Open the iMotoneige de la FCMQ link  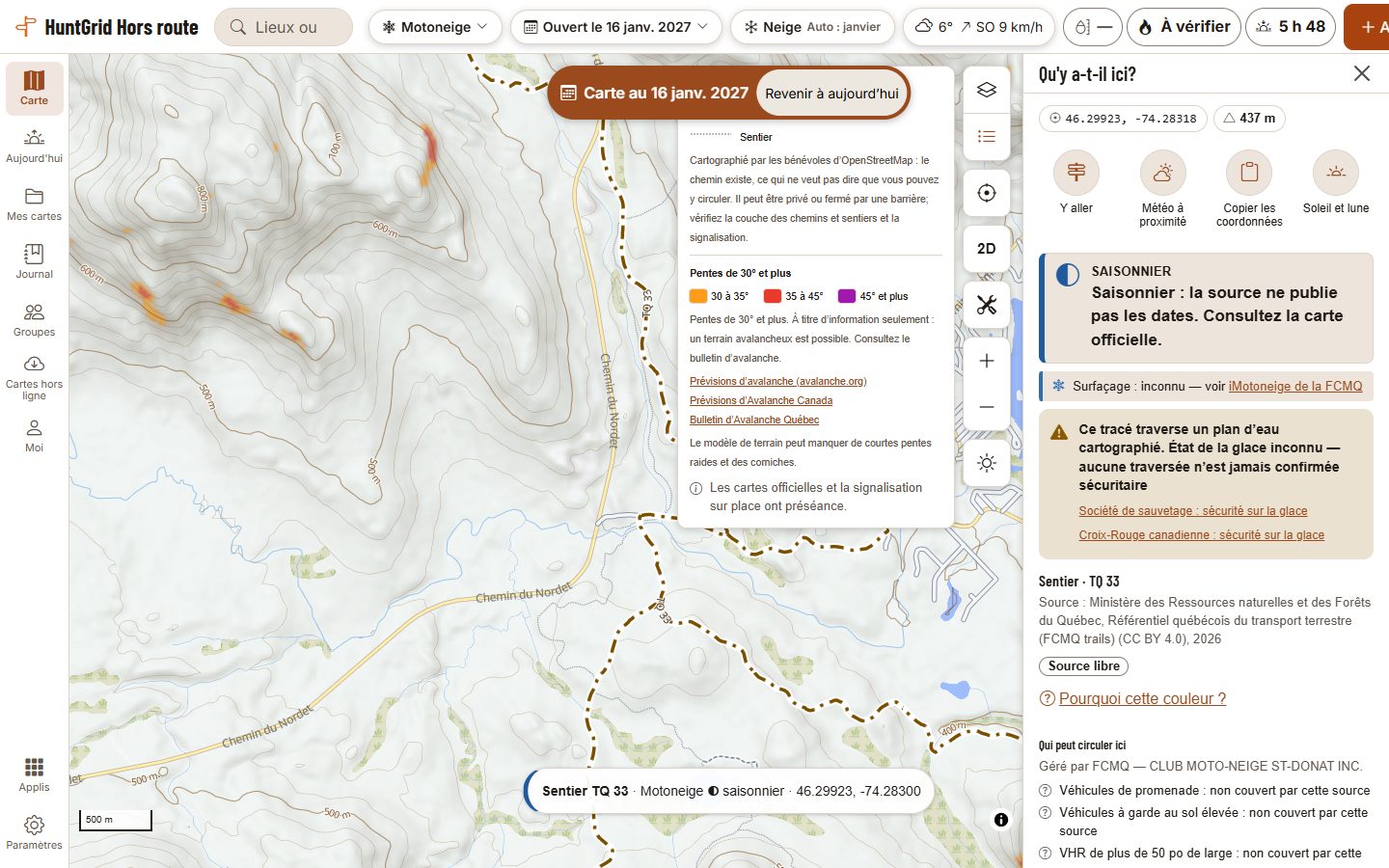tap(1295, 386)
